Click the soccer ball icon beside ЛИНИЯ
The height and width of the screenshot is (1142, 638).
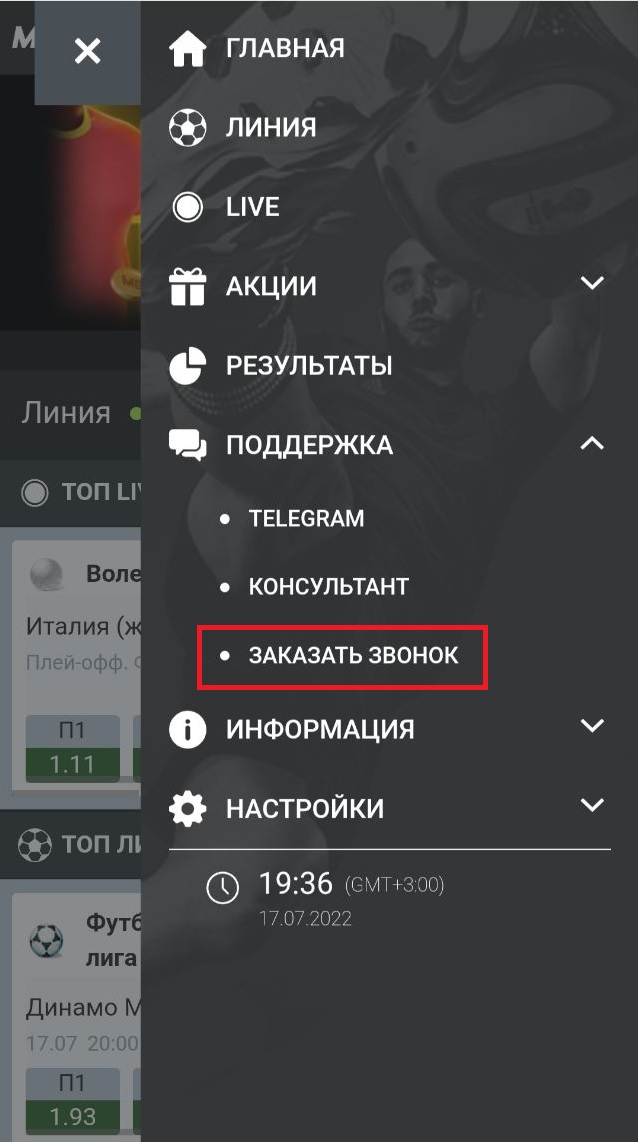click(x=188, y=128)
